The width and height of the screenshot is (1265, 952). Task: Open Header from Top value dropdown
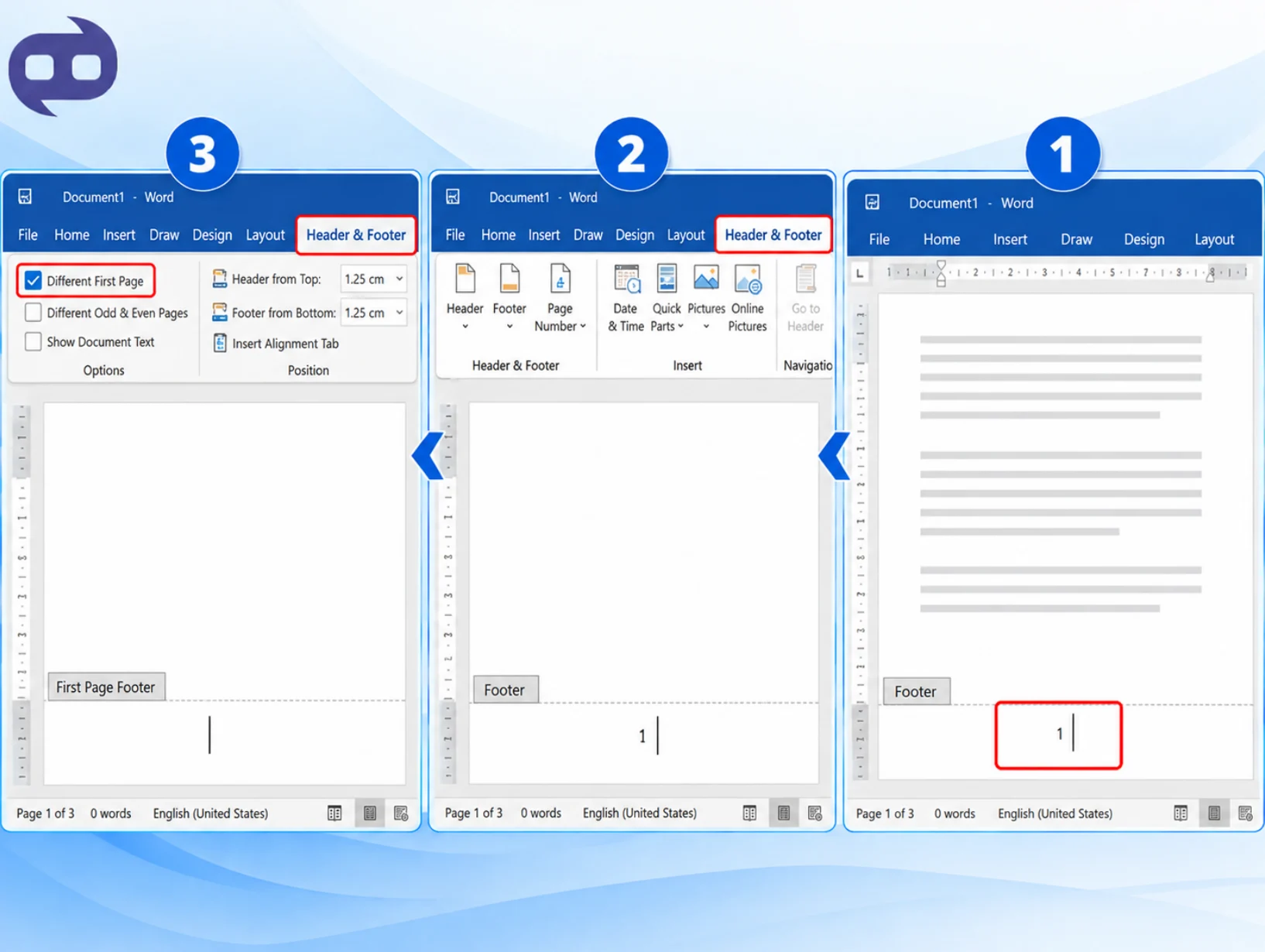399,279
